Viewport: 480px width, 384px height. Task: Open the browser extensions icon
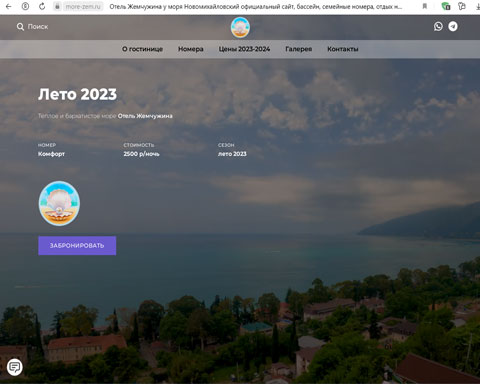pyautogui.click(x=462, y=6)
